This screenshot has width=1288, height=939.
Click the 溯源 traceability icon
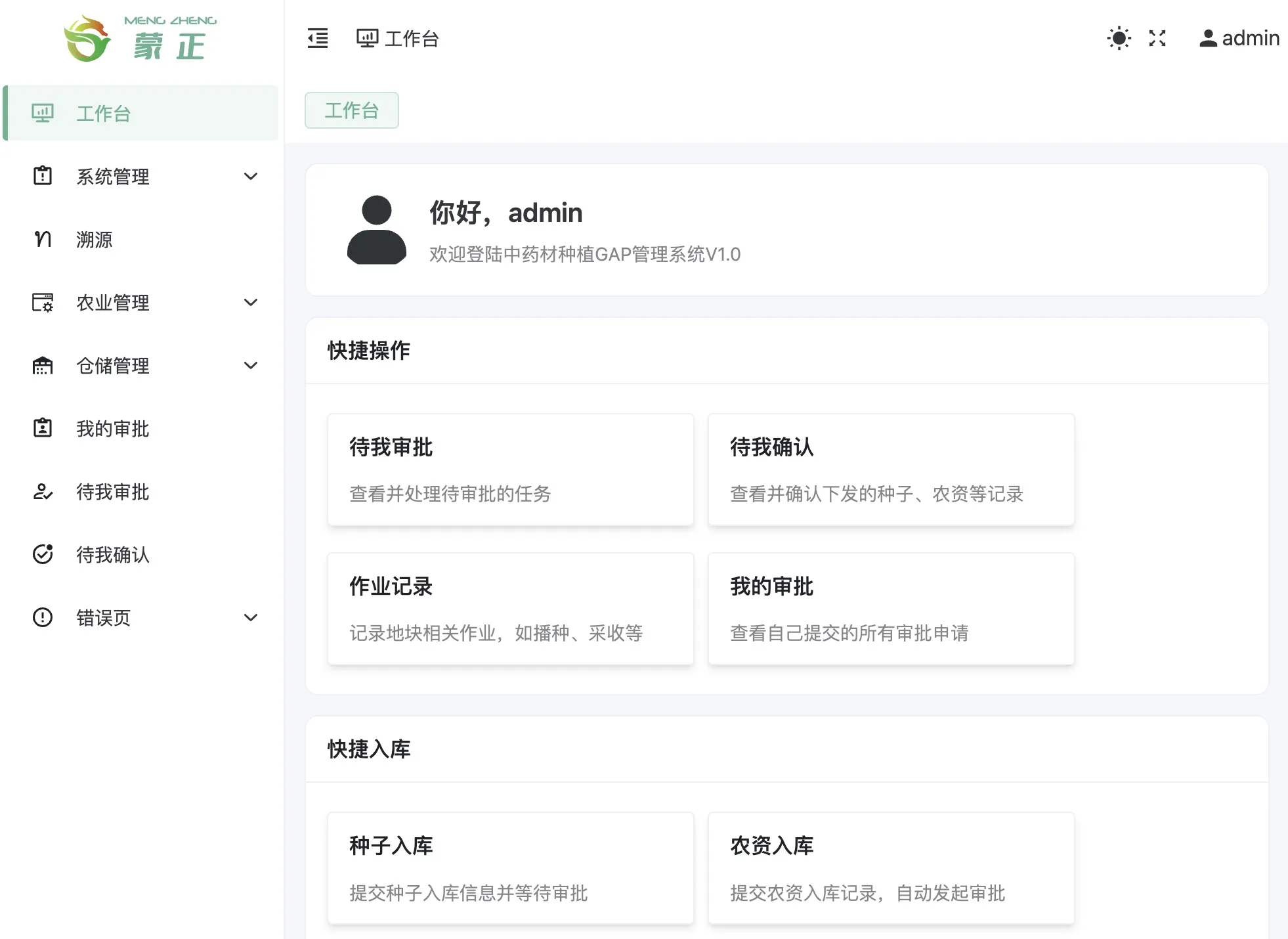coord(42,239)
